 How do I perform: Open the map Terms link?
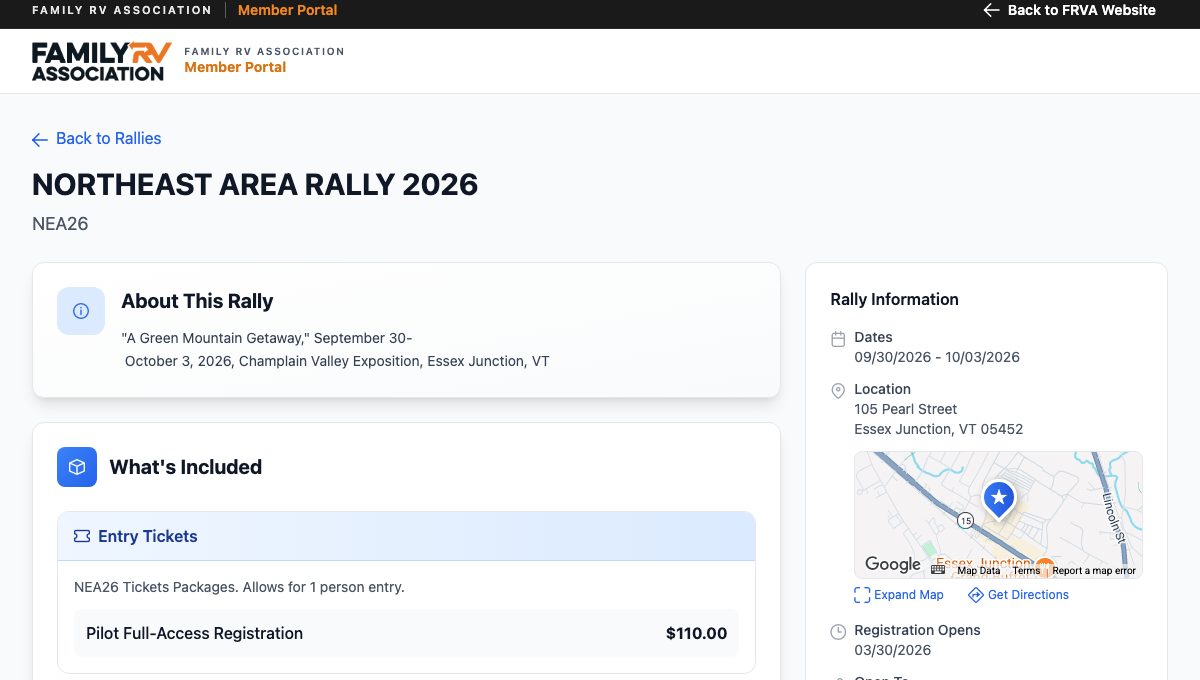pyautogui.click(x=1026, y=571)
